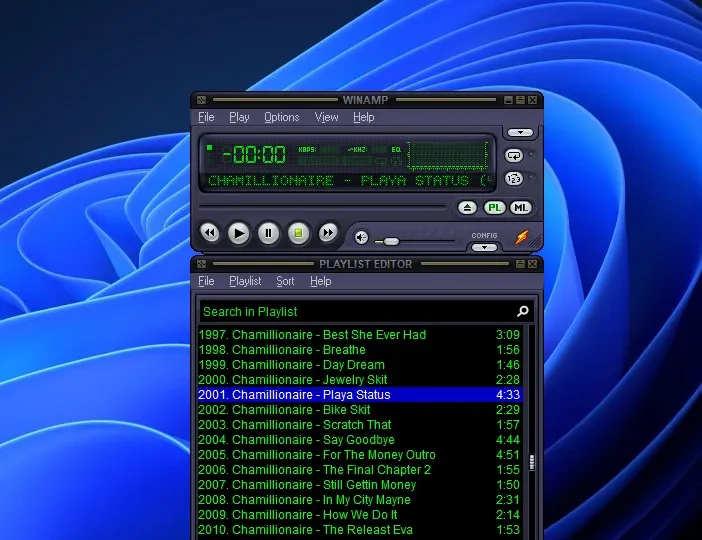
Task: Mute audio with the speaker icon
Action: click(x=361, y=237)
